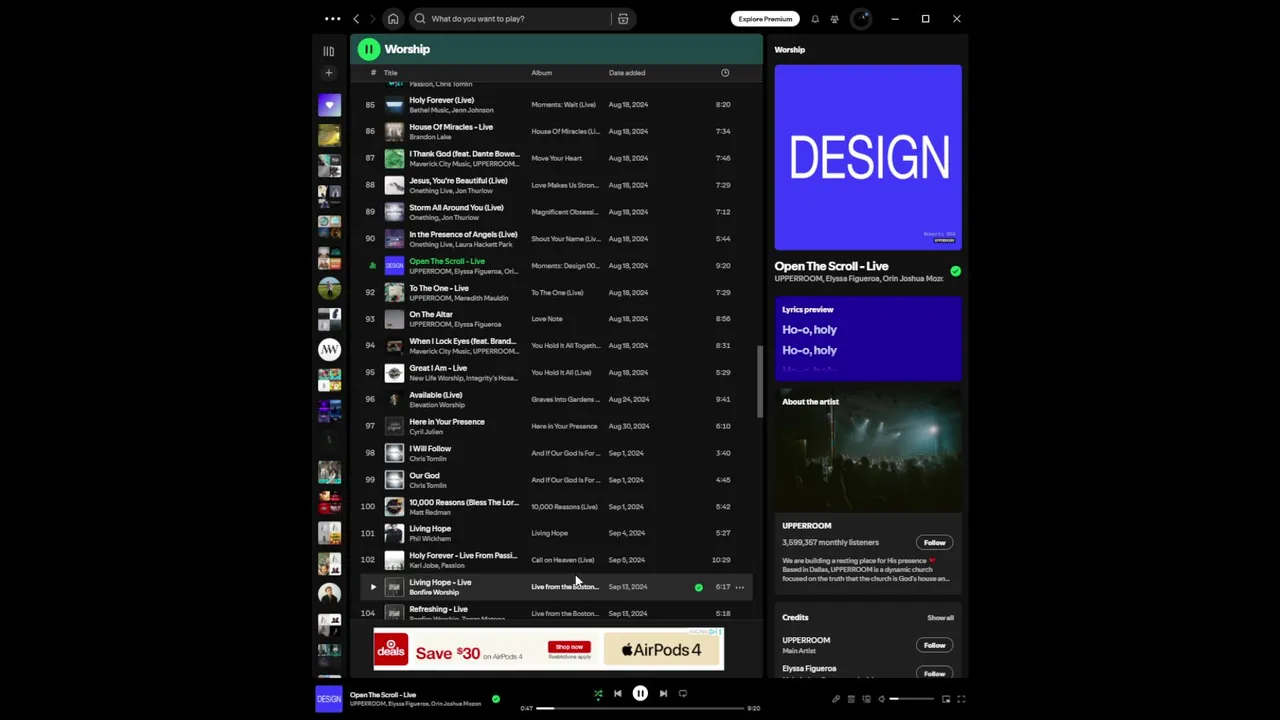Image resolution: width=1280 pixels, height=720 pixels.
Task: Follow UPPERROOM Main Artist in Credits
Action: 934,645
